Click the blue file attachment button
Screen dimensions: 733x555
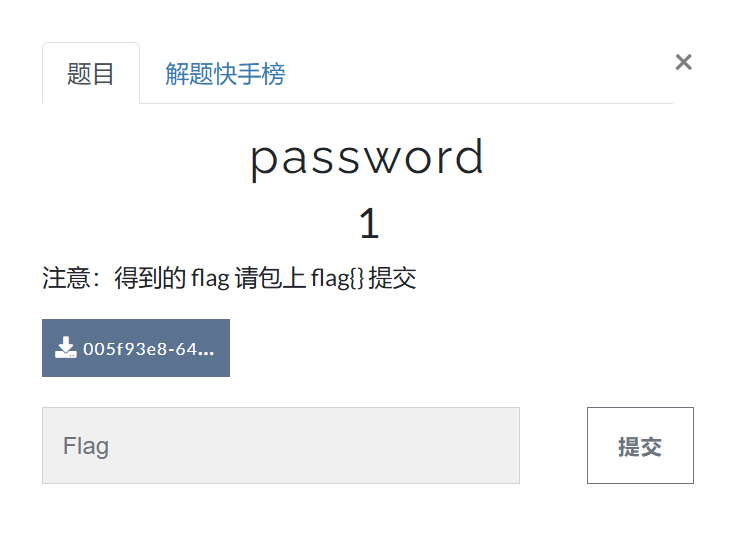click(x=136, y=348)
